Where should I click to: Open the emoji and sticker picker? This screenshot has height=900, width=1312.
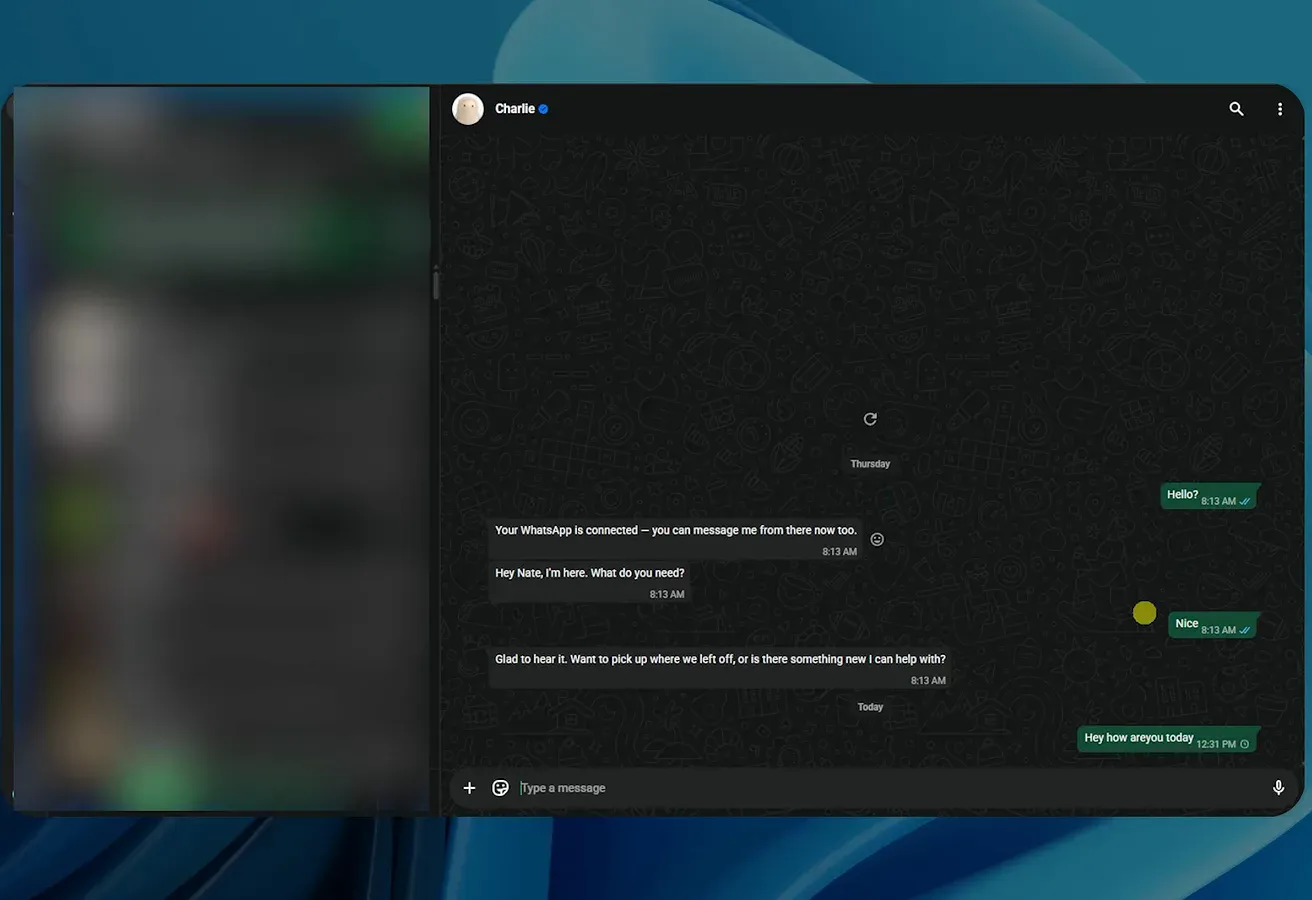[x=501, y=788]
